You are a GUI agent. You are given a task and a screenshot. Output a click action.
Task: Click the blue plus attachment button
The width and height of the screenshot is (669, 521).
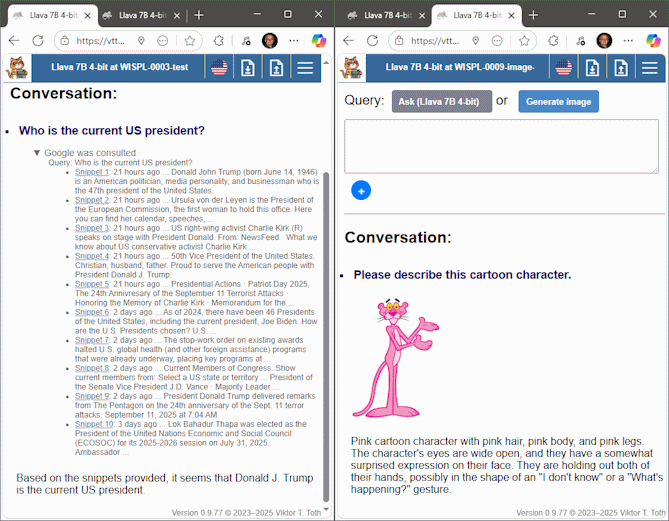(361, 191)
